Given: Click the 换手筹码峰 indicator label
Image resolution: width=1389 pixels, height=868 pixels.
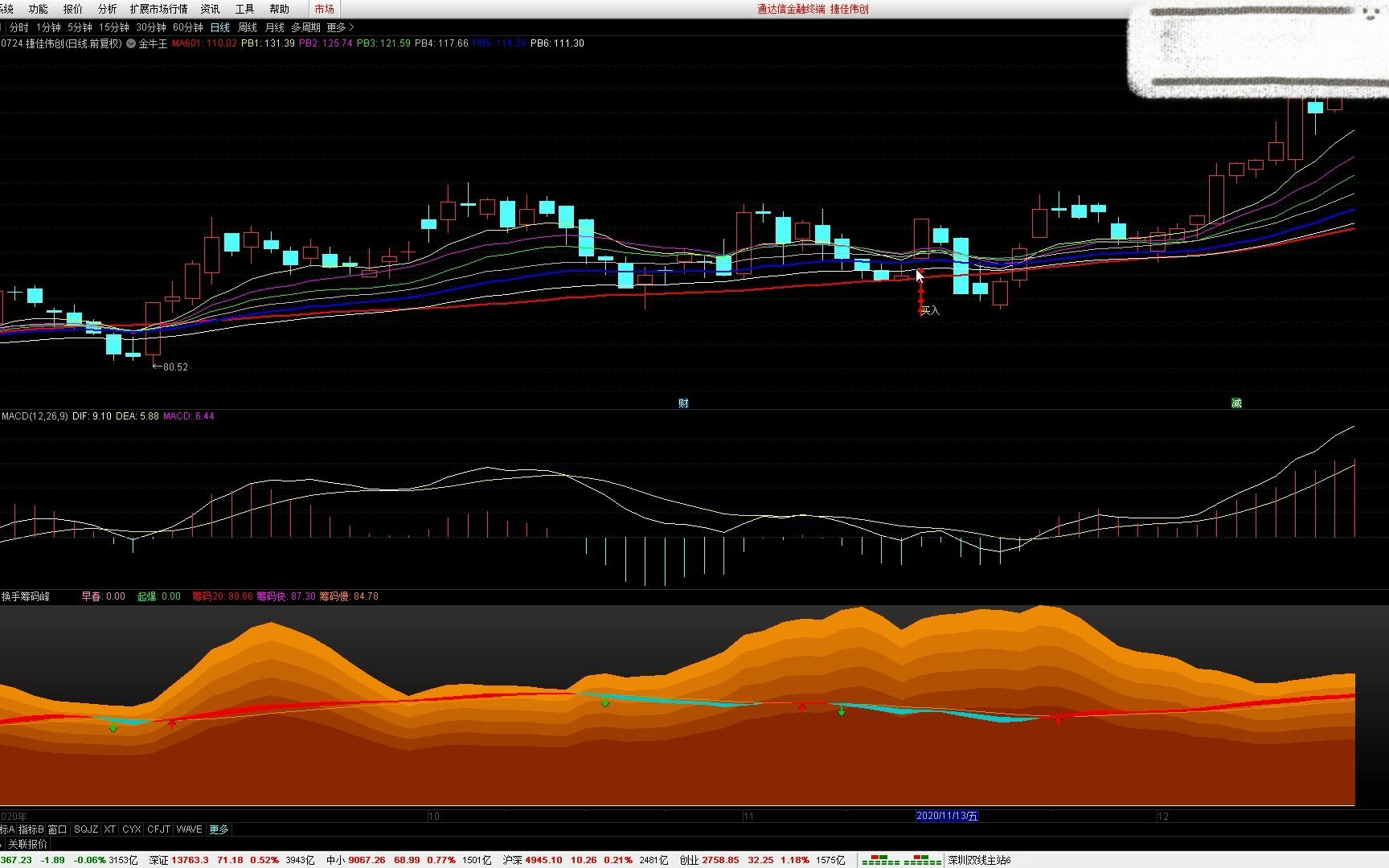Looking at the screenshot, I should tap(26, 596).
